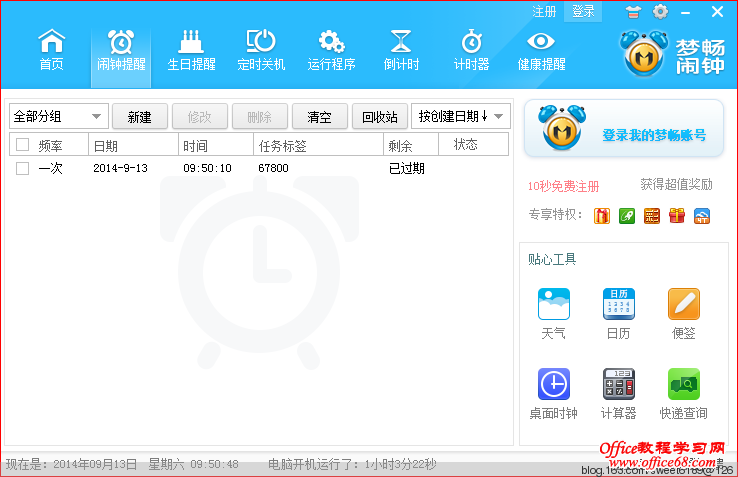This screenshot has width=738, height=477.
Task: Click the 频率 column header
Action: (x=50, y=146)
